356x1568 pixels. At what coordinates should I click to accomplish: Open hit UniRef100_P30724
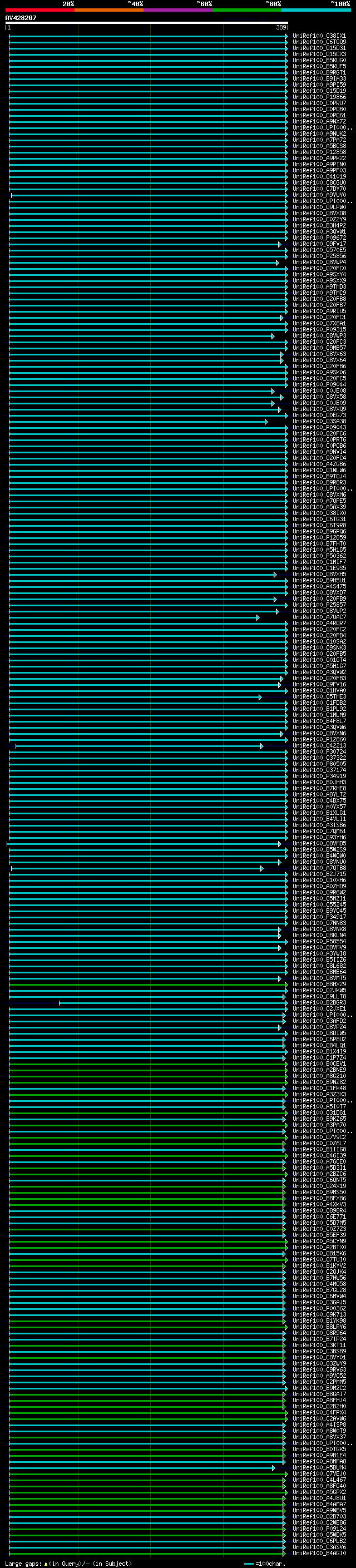coord(319,752)
